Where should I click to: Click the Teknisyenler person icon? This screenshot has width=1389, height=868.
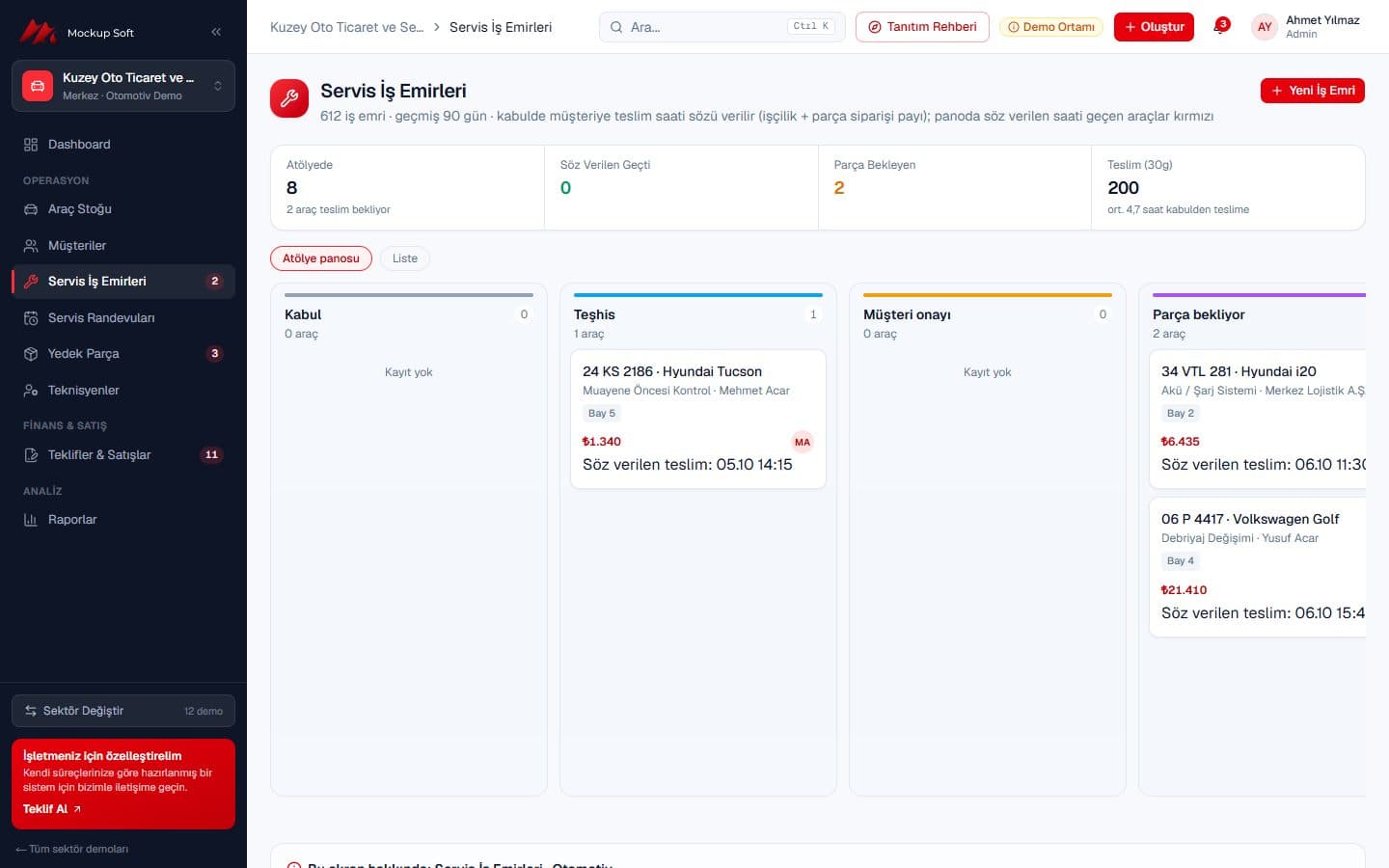pos(31,390)
